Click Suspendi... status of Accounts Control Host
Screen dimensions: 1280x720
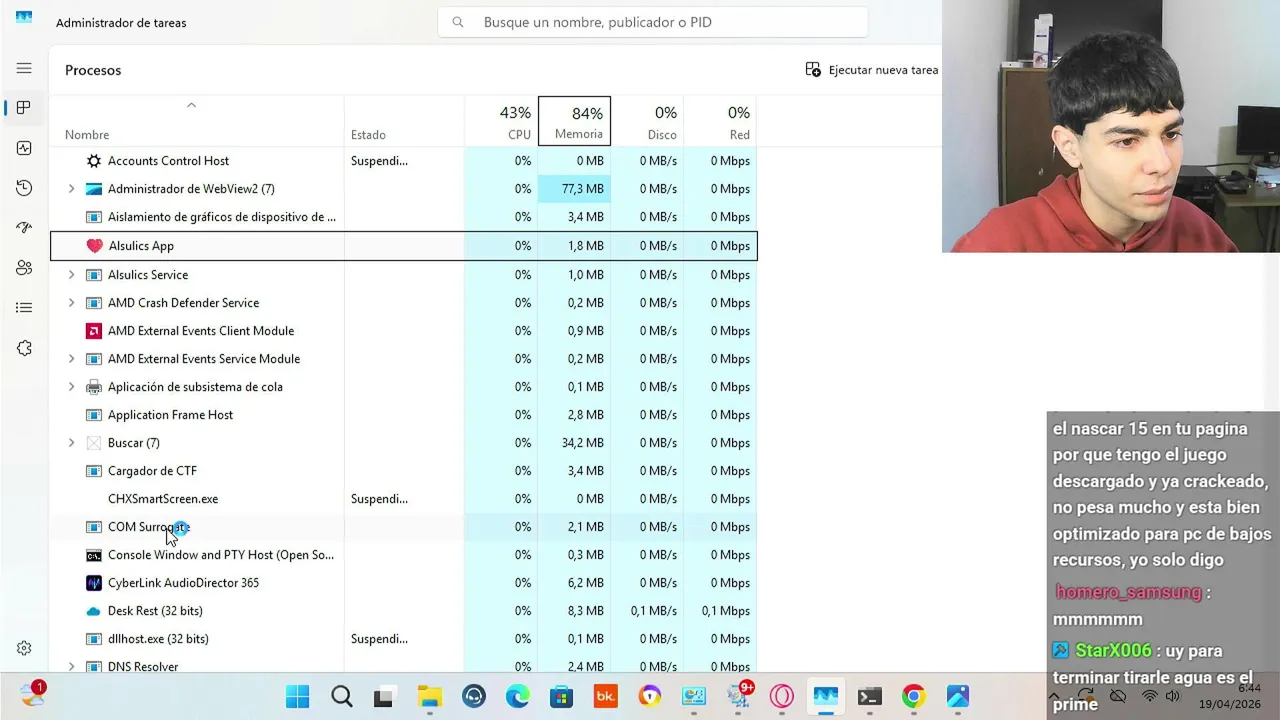(379, 161)
